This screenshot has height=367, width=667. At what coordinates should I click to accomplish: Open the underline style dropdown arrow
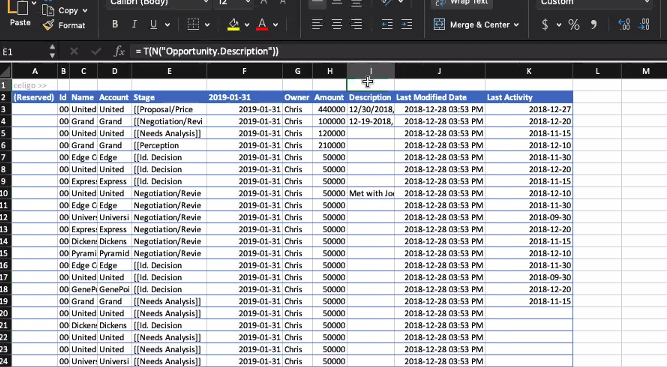(167, 25)
